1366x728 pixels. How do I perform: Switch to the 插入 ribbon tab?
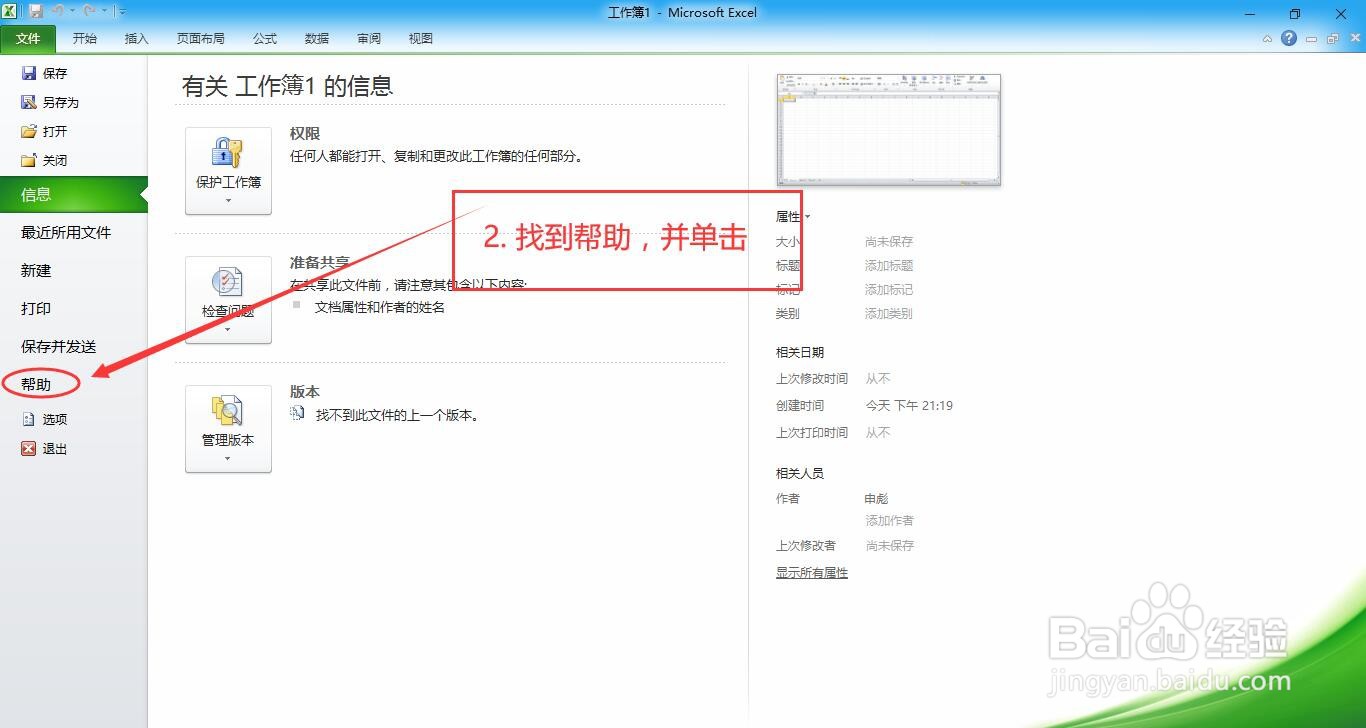136,38
